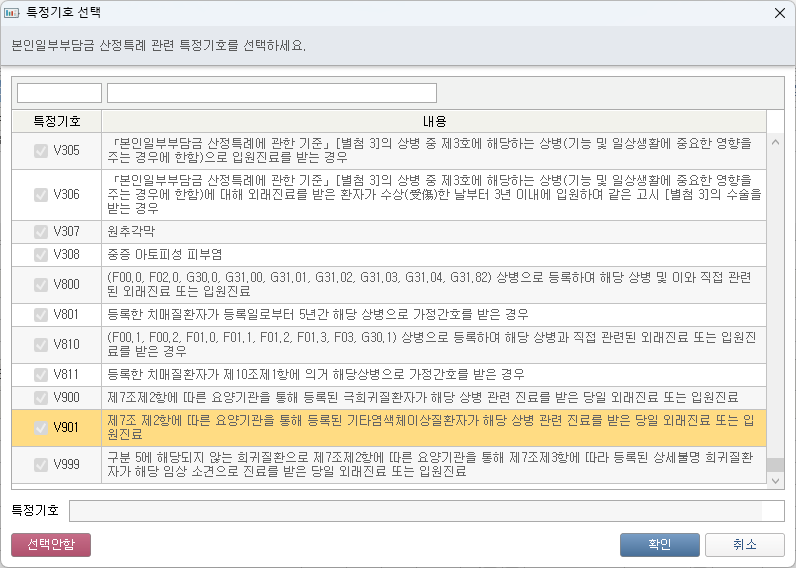Close the 특정기호 선택 dialog
This screenshot has height=568, width=796.
click(x=779, y=13)
